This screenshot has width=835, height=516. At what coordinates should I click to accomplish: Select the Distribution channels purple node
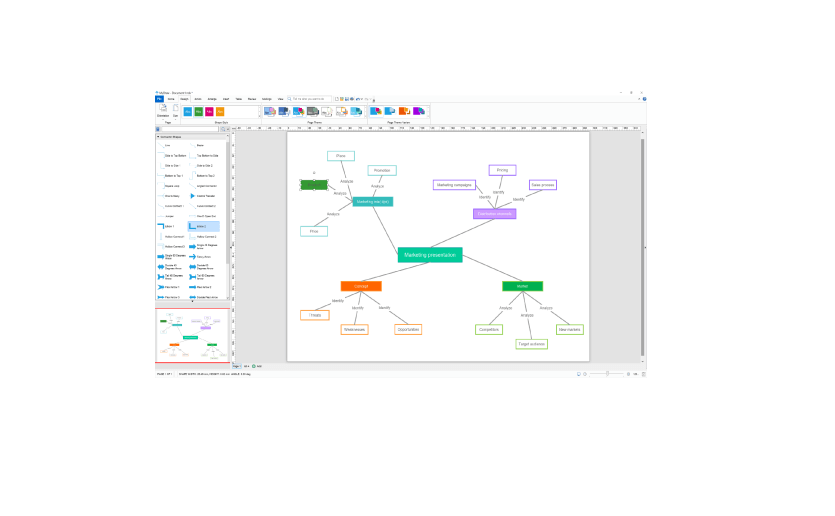pos(495,214)
